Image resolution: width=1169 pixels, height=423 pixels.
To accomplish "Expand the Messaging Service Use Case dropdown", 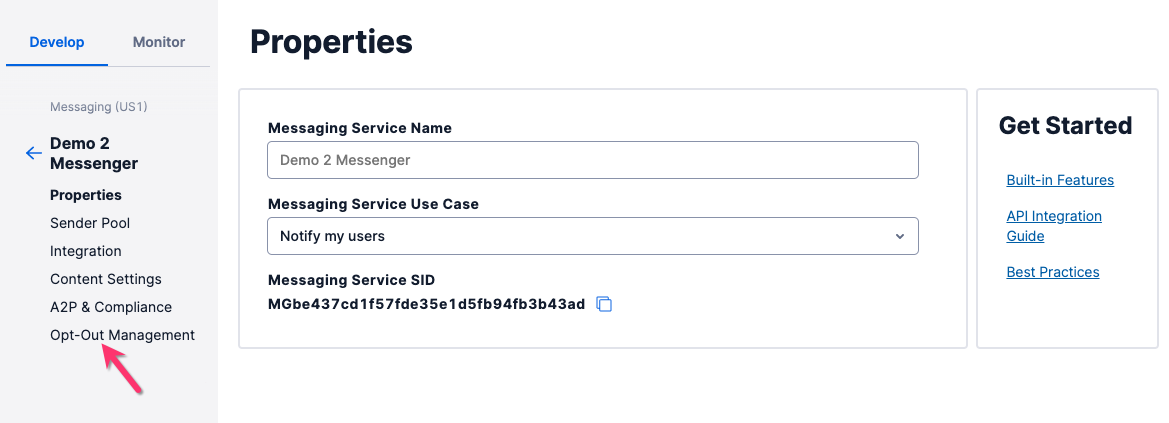I will pyautogui.click(x=592, y=236).
